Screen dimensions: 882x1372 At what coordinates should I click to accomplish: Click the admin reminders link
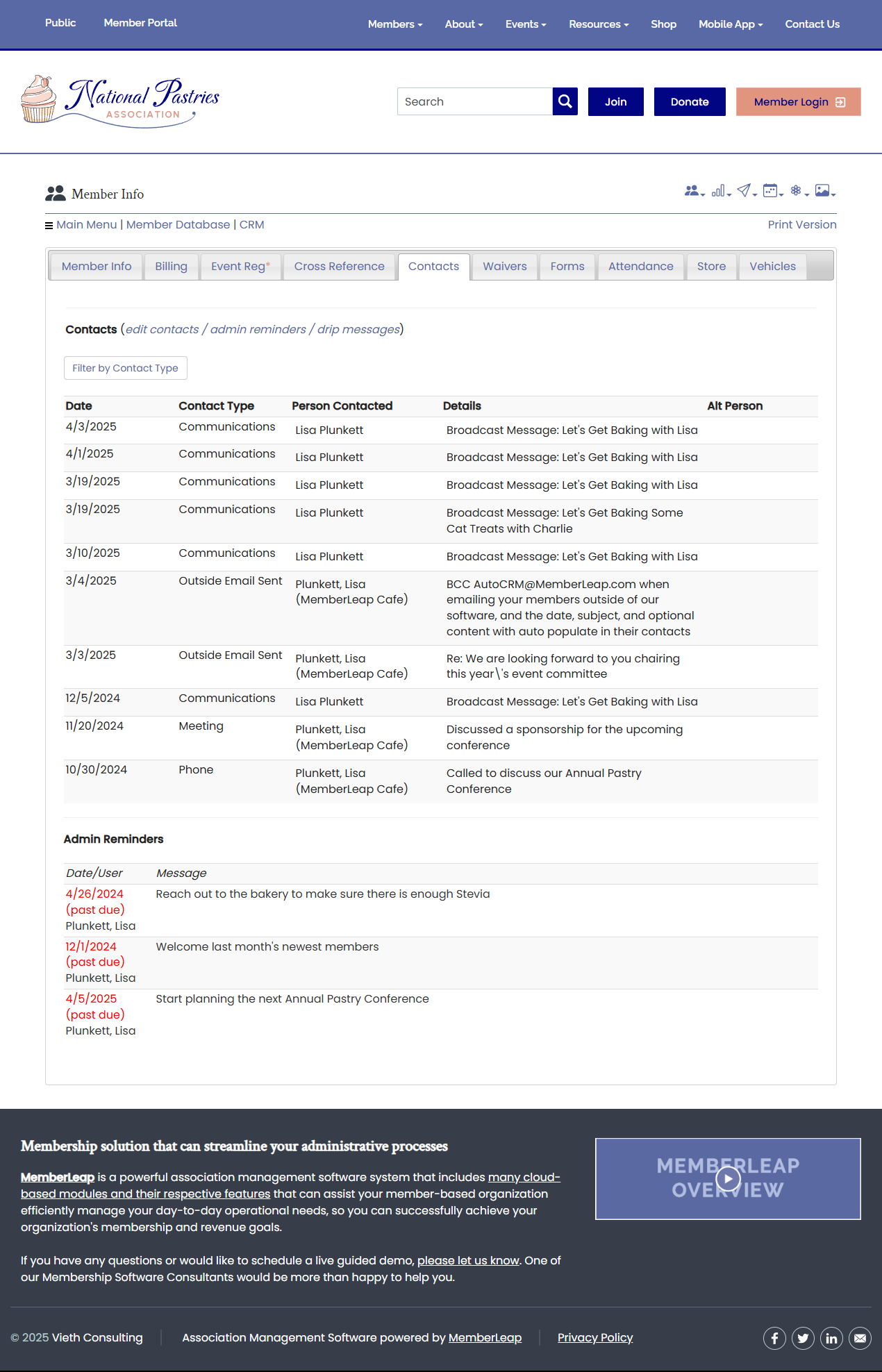pyautogui.click(x=258, y=330)
